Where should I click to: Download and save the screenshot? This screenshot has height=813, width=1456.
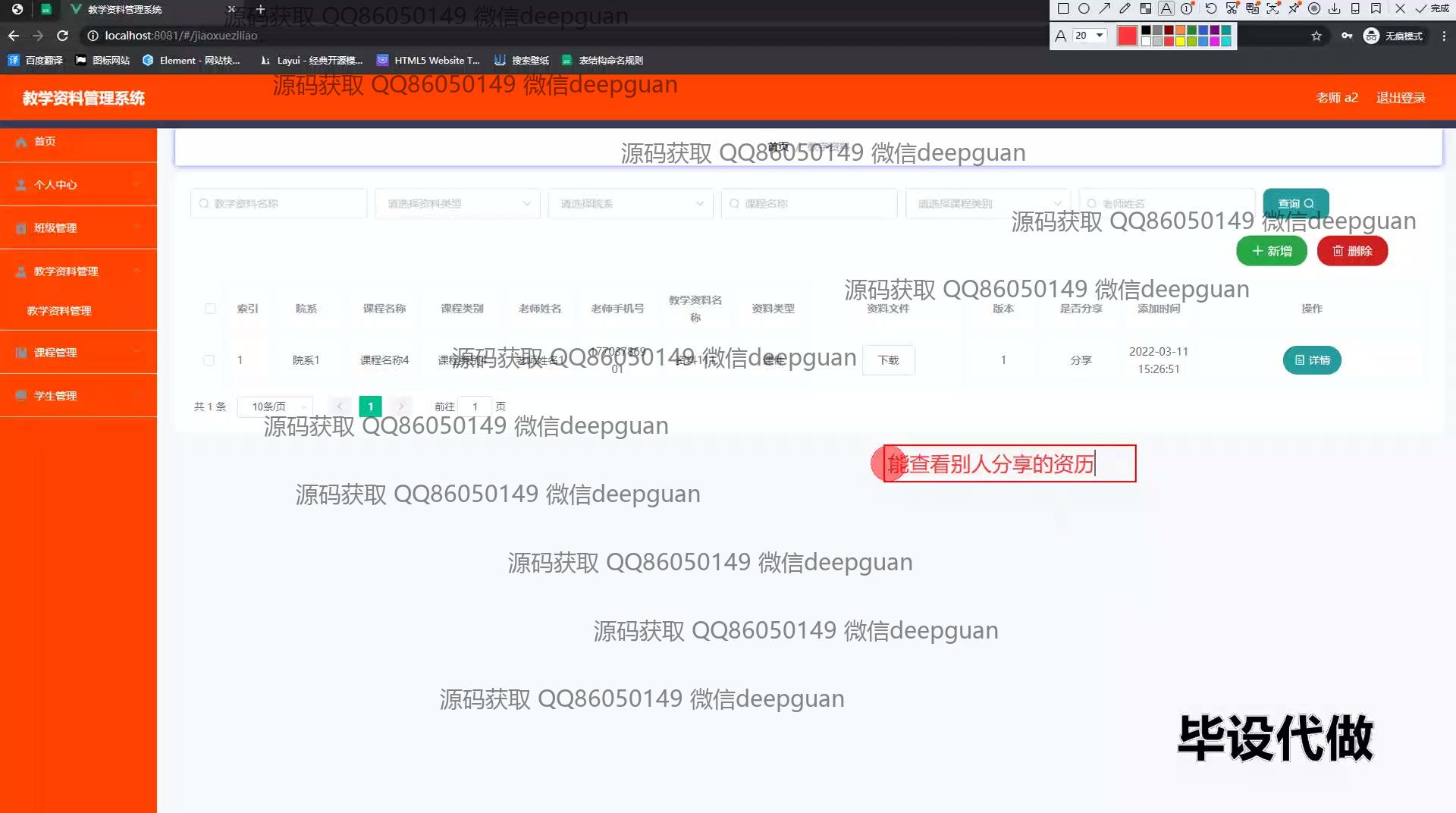1335,9
